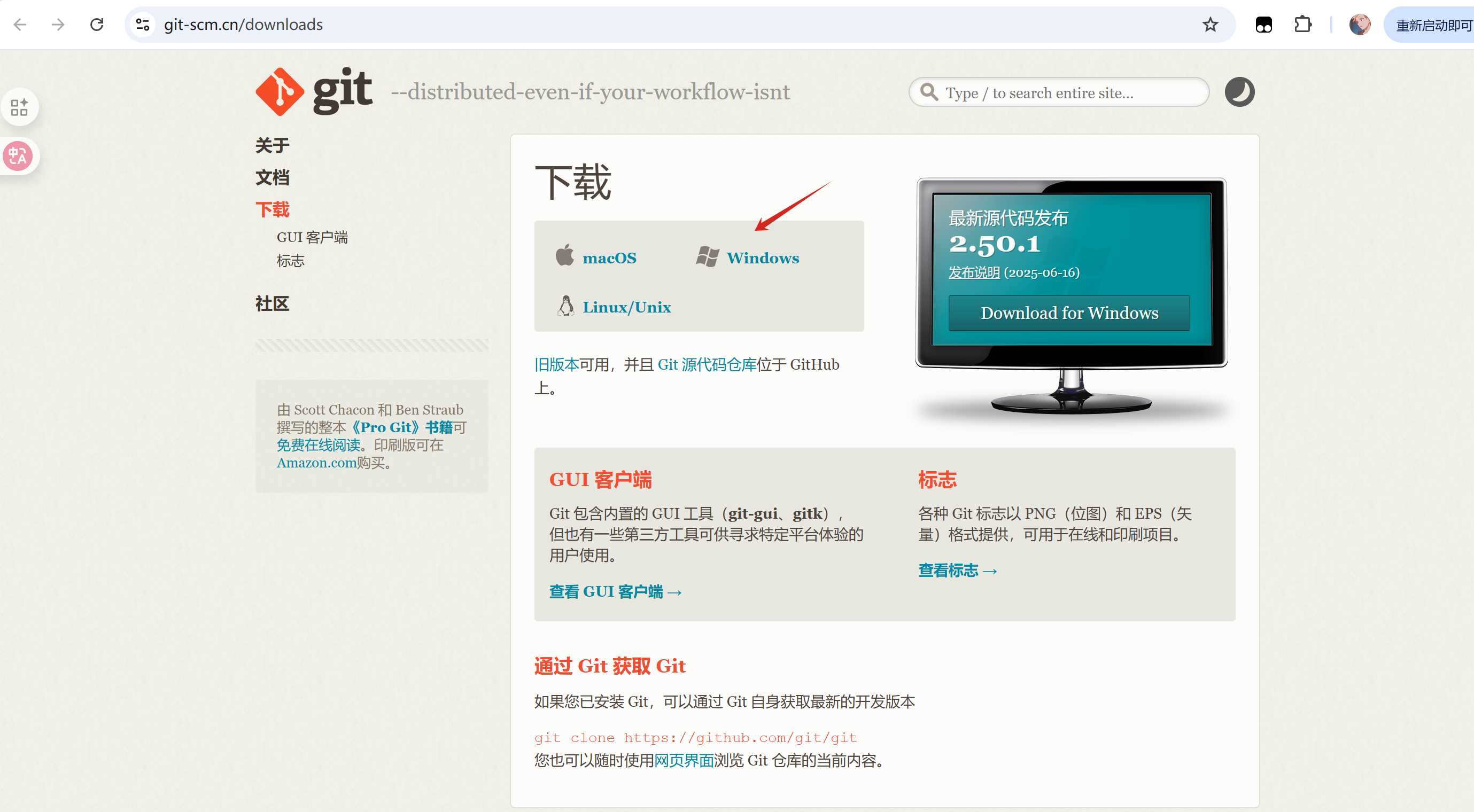
Task: Click the Download for Windows button
Action: click(1069, 313)
